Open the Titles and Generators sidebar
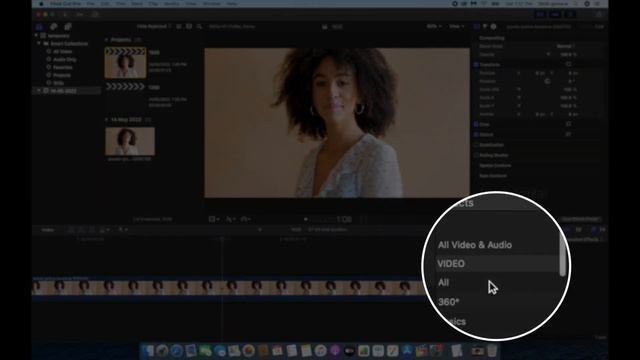The height and width of the screenshot is (360, 640). point(68,27)
